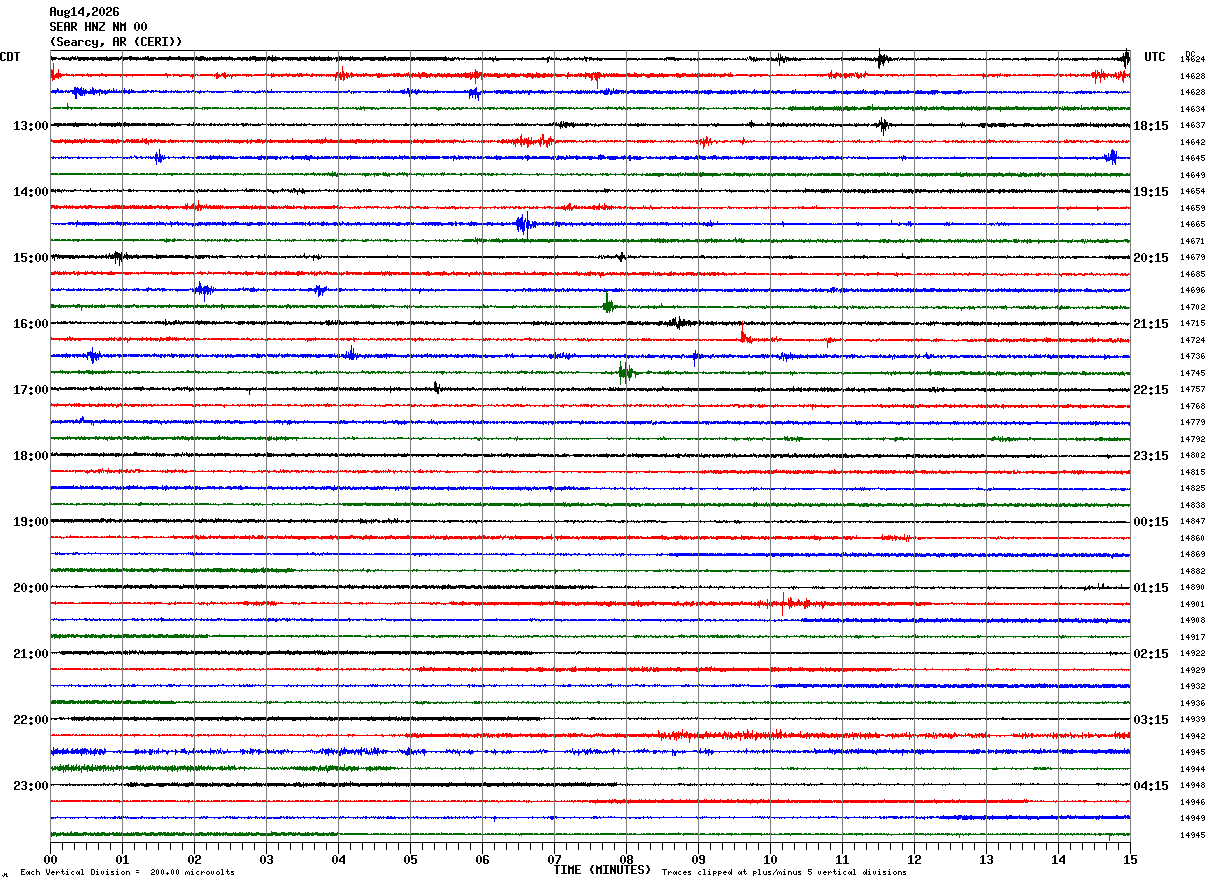1210x886 pixels.
Task: Click the Searcy, AR (CERI) station label
Action: [116, 42]
